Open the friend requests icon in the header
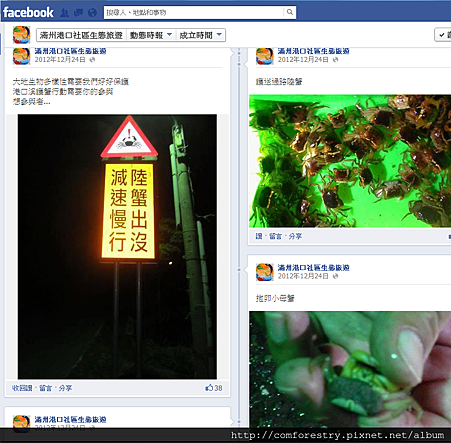 tap(65, 13)
